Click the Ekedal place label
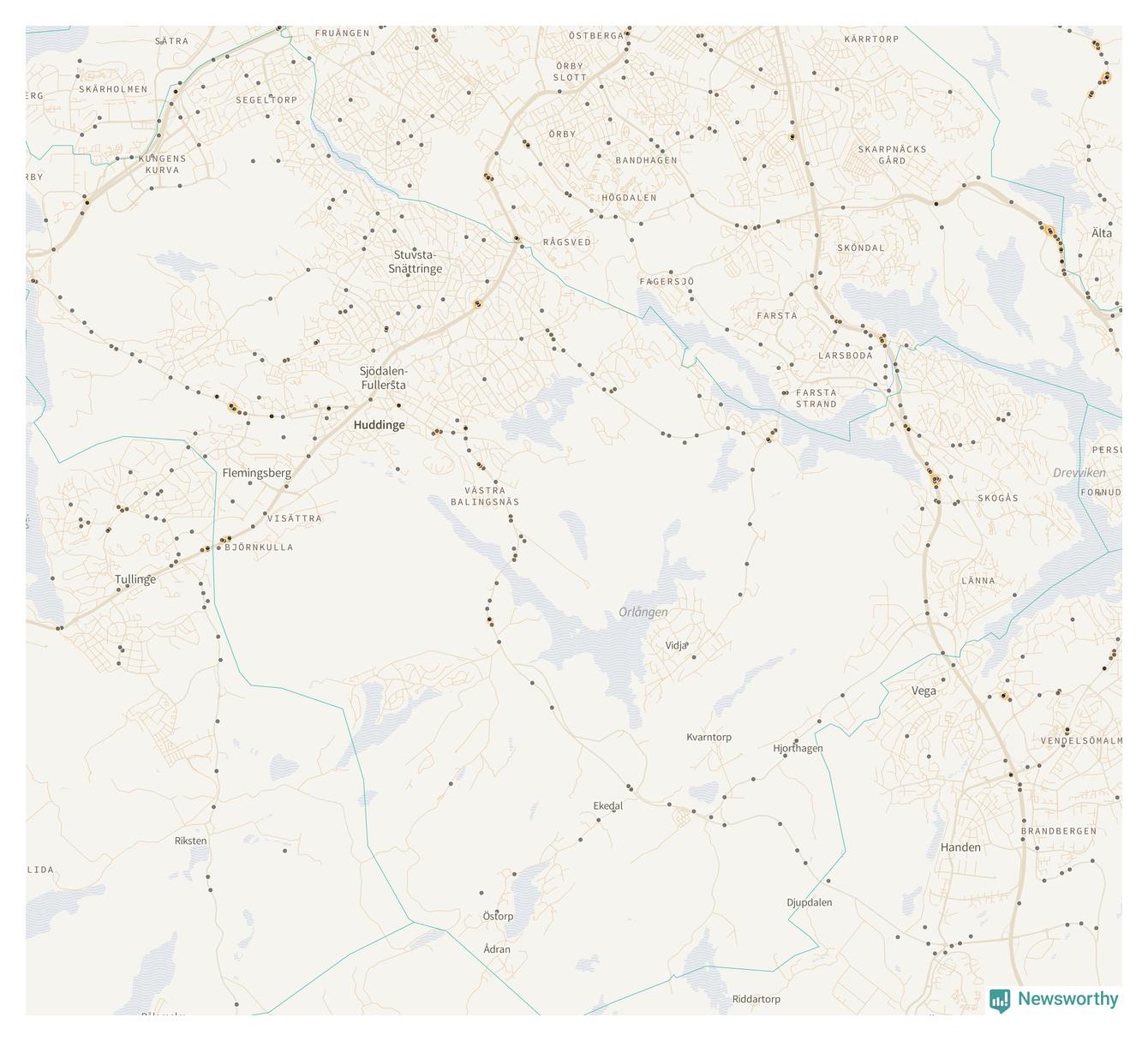Screen dimensions: 1148x1041 click(608, 806)
